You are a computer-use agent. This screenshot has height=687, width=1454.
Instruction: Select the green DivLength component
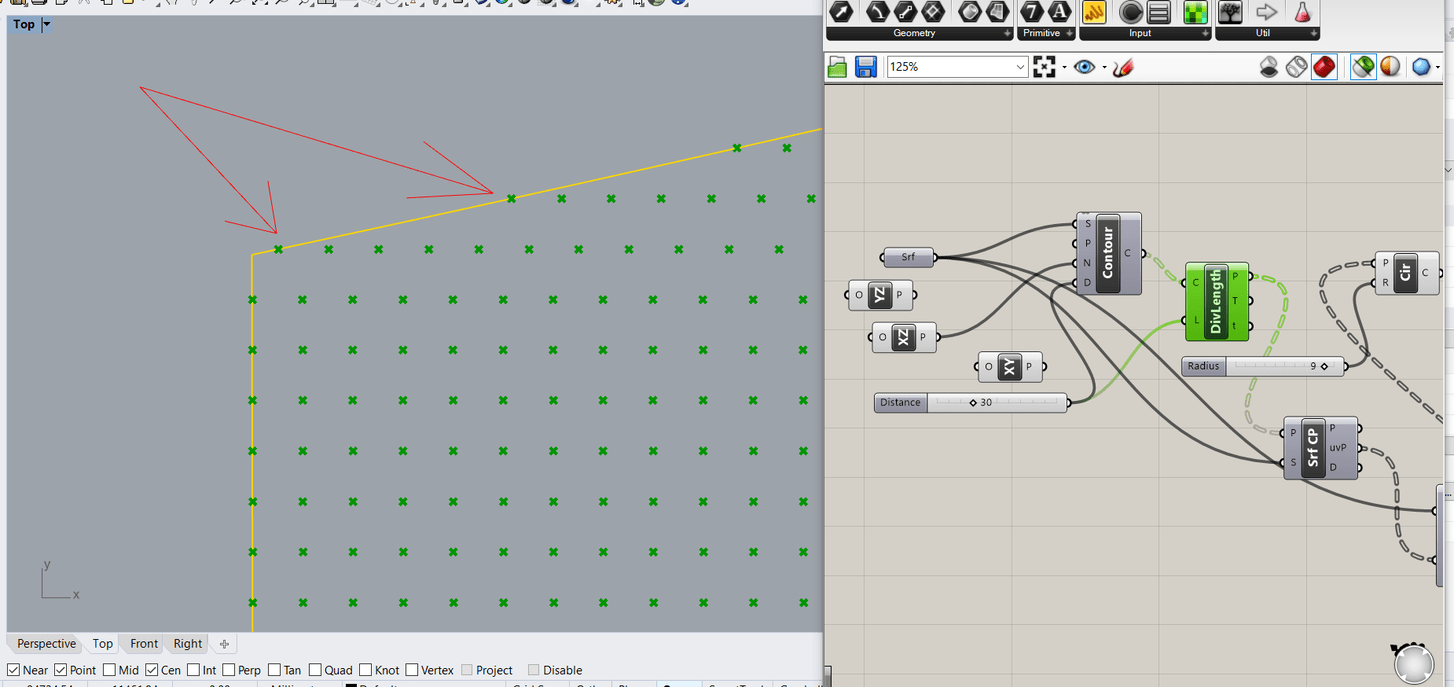(x=1217, y=301)
